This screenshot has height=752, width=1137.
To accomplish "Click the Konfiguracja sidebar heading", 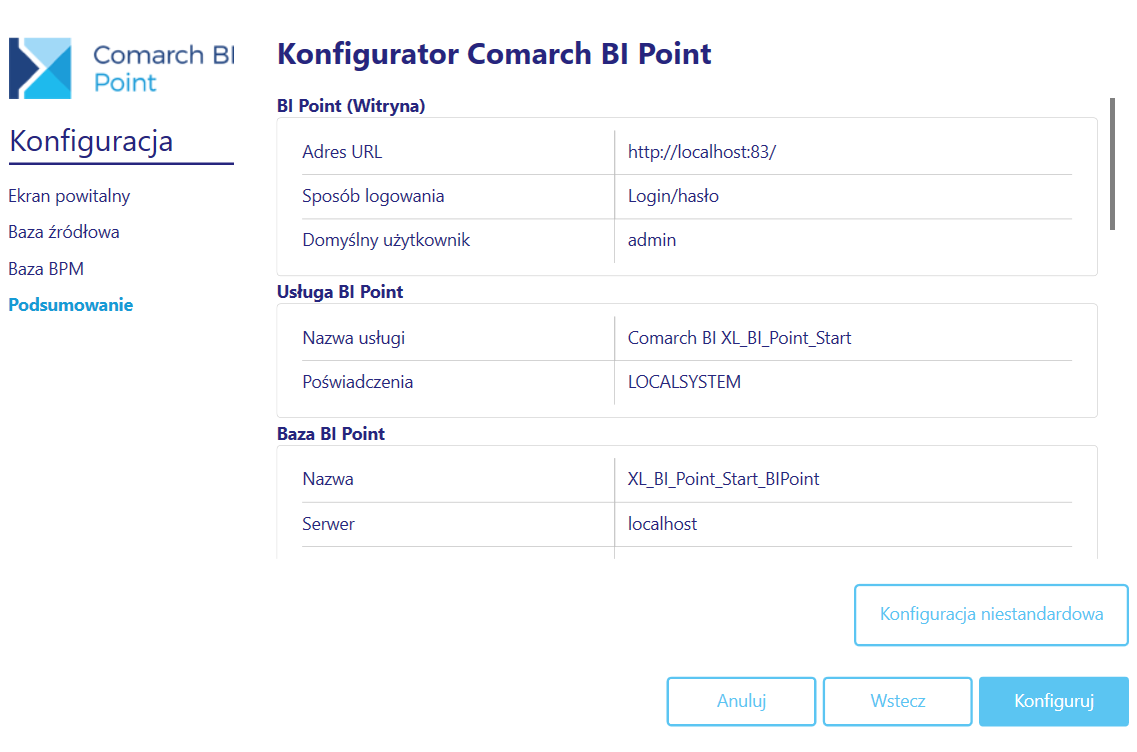I will coord(91,141).
